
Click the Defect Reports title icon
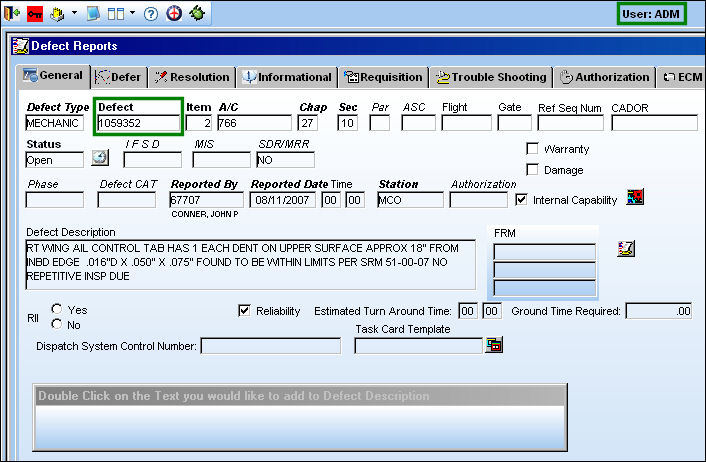pyautogui.click(x=20, y=45)
